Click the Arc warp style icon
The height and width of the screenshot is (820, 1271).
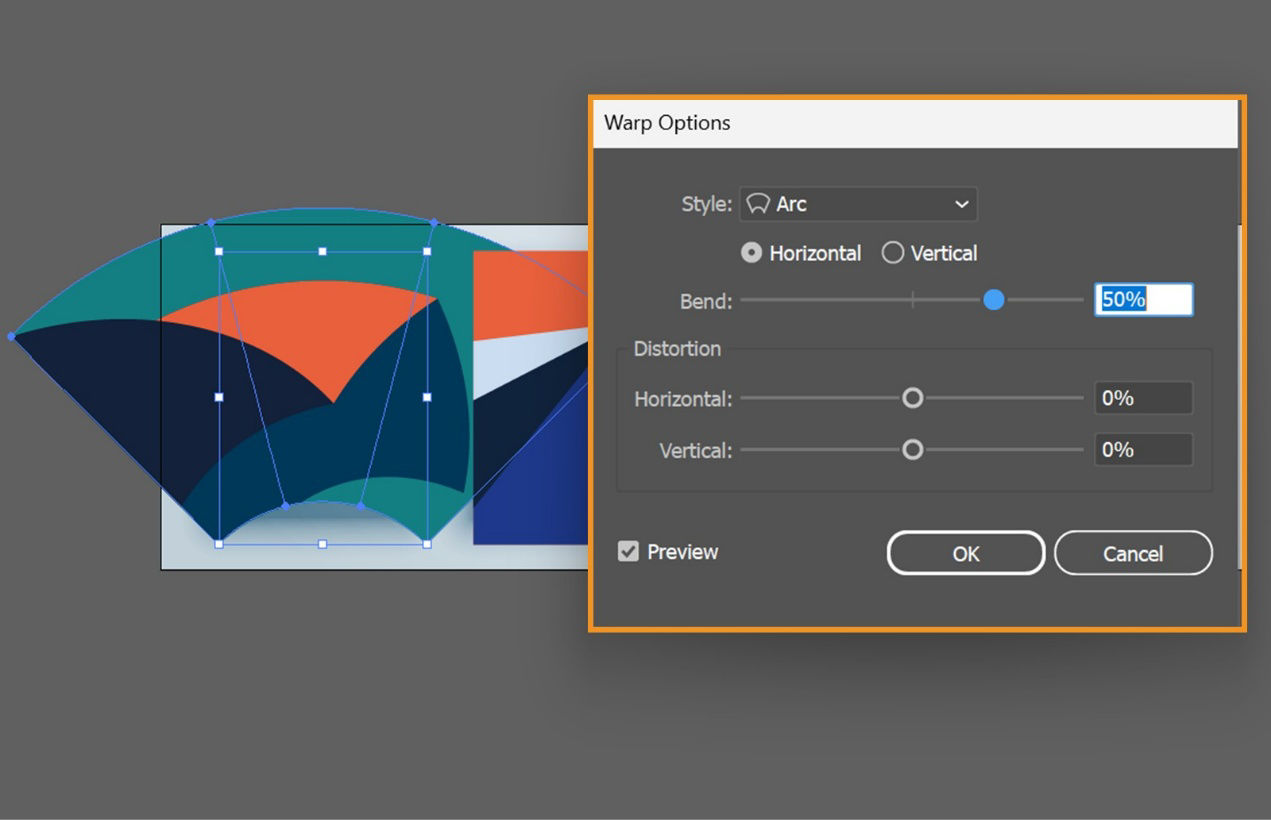click(x=761, y=204)
